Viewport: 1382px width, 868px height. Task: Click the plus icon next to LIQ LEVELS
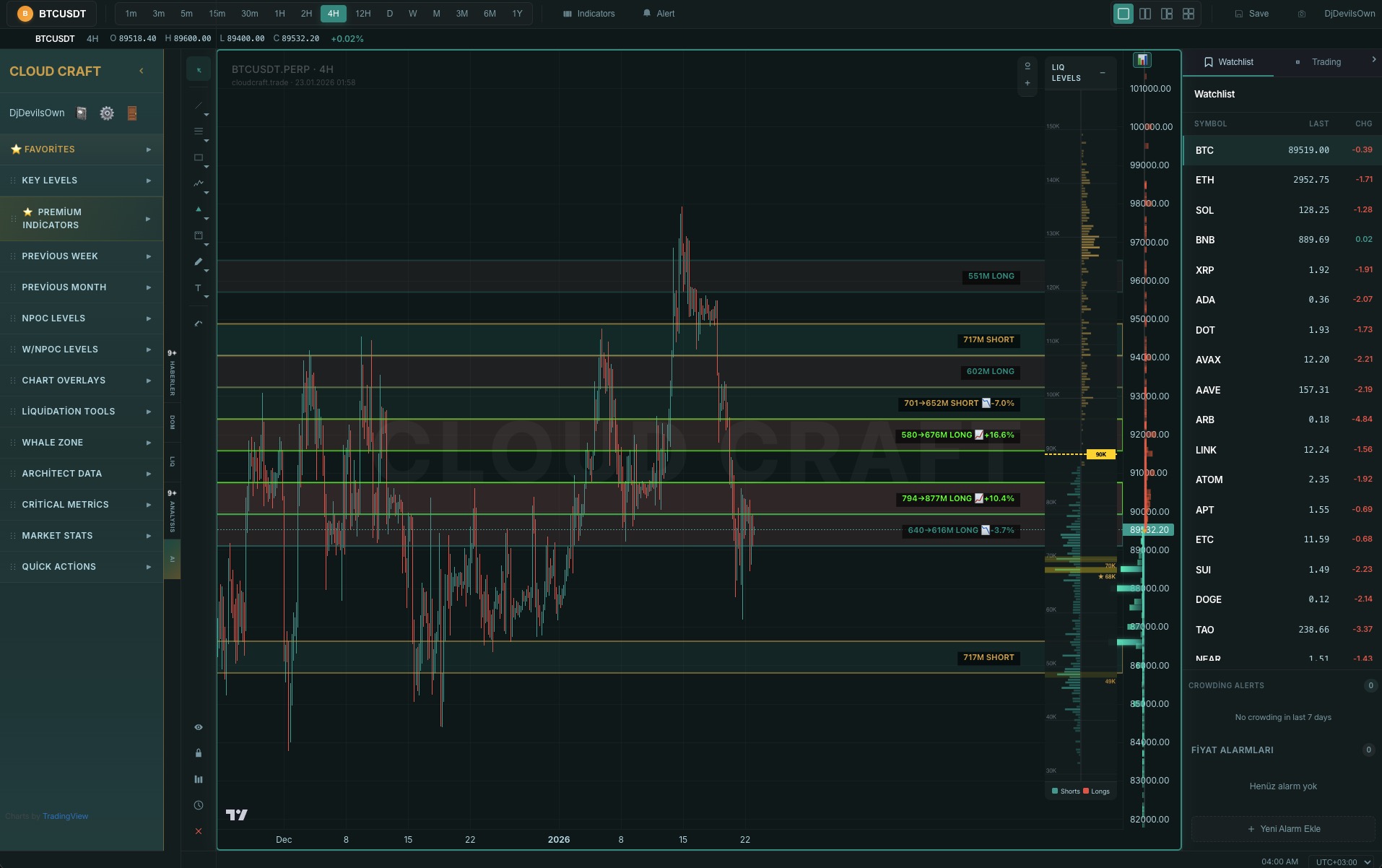tap(1027, 83)
